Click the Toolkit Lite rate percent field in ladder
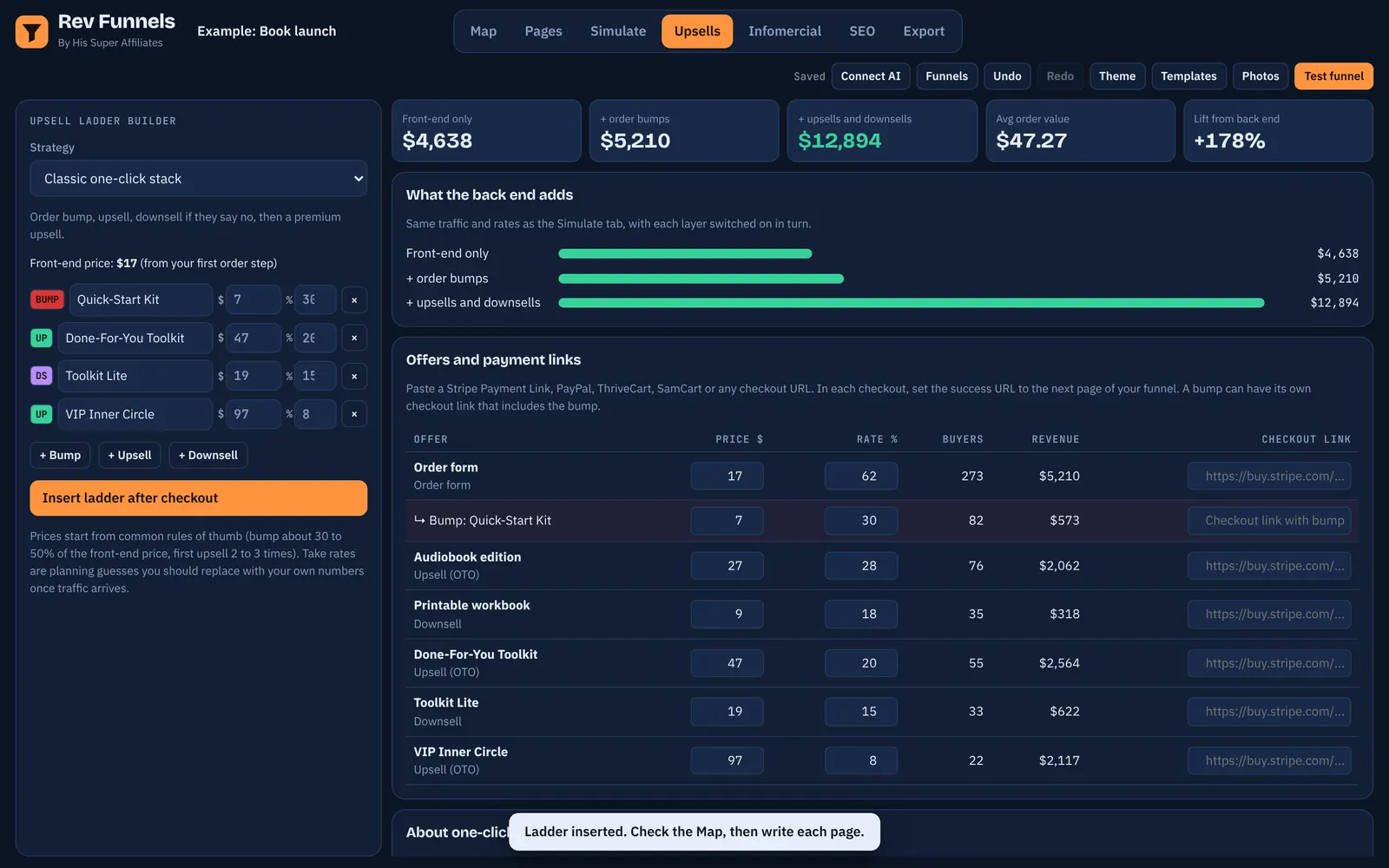This screenshot has height=868, width=1389. [315, 376]
